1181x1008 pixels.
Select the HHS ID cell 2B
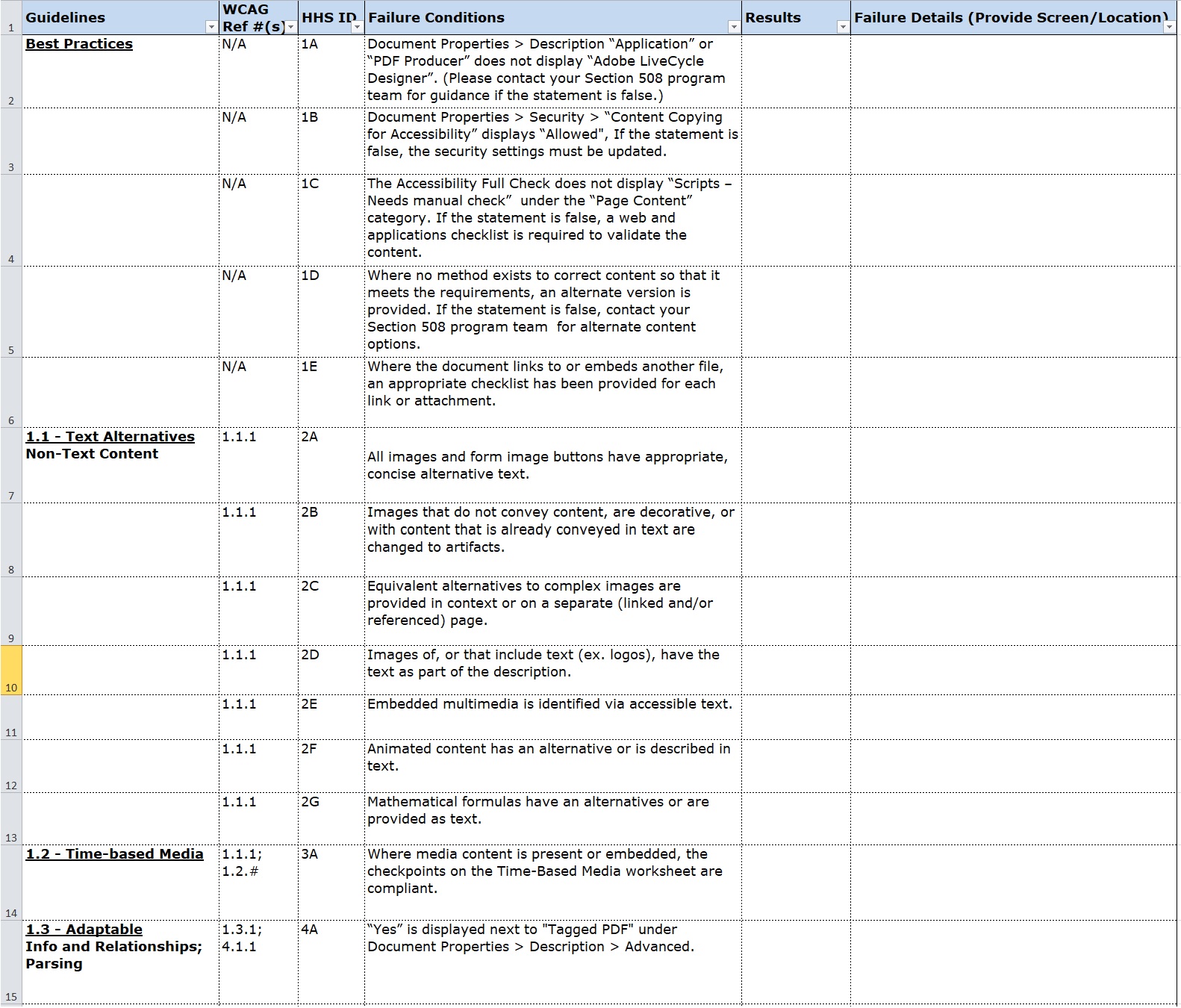coord(331,540)
